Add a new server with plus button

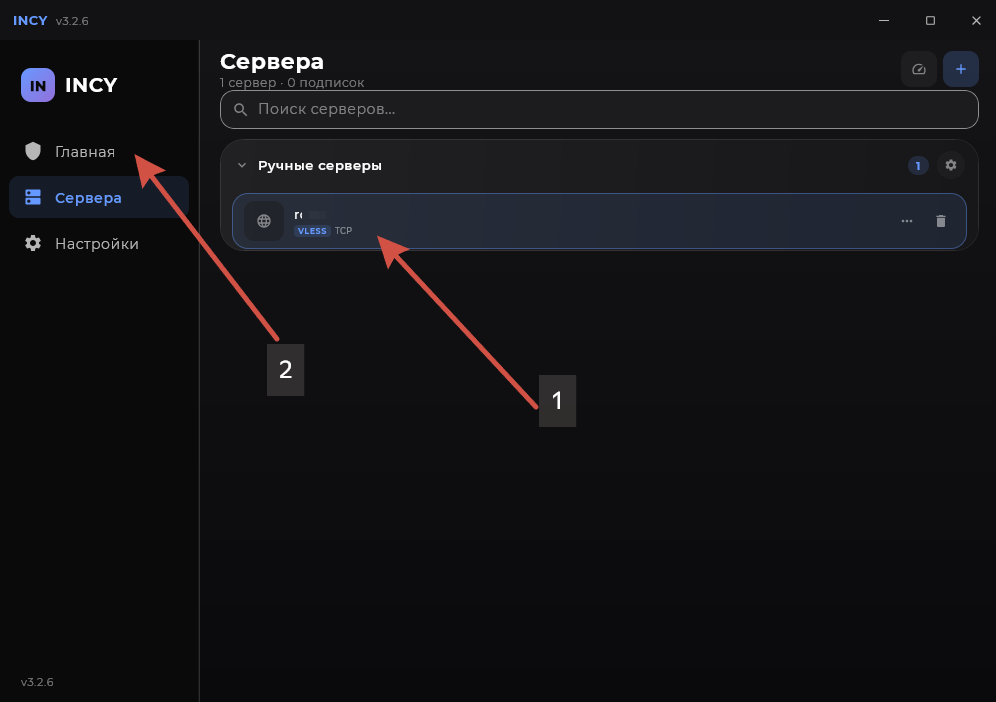pyautogui.click(x=960, y=69)
